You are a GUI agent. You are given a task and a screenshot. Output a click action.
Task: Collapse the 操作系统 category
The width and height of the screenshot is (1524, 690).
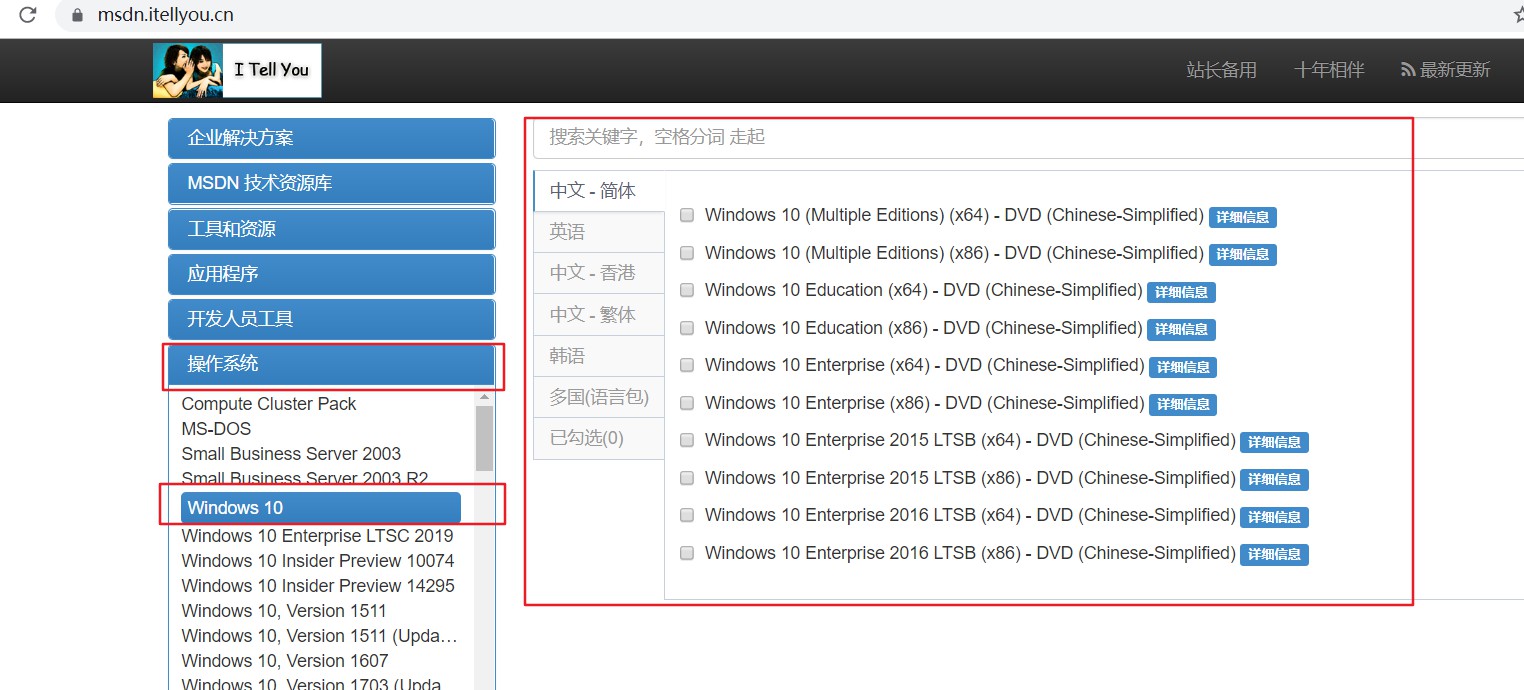pos(331,364)
